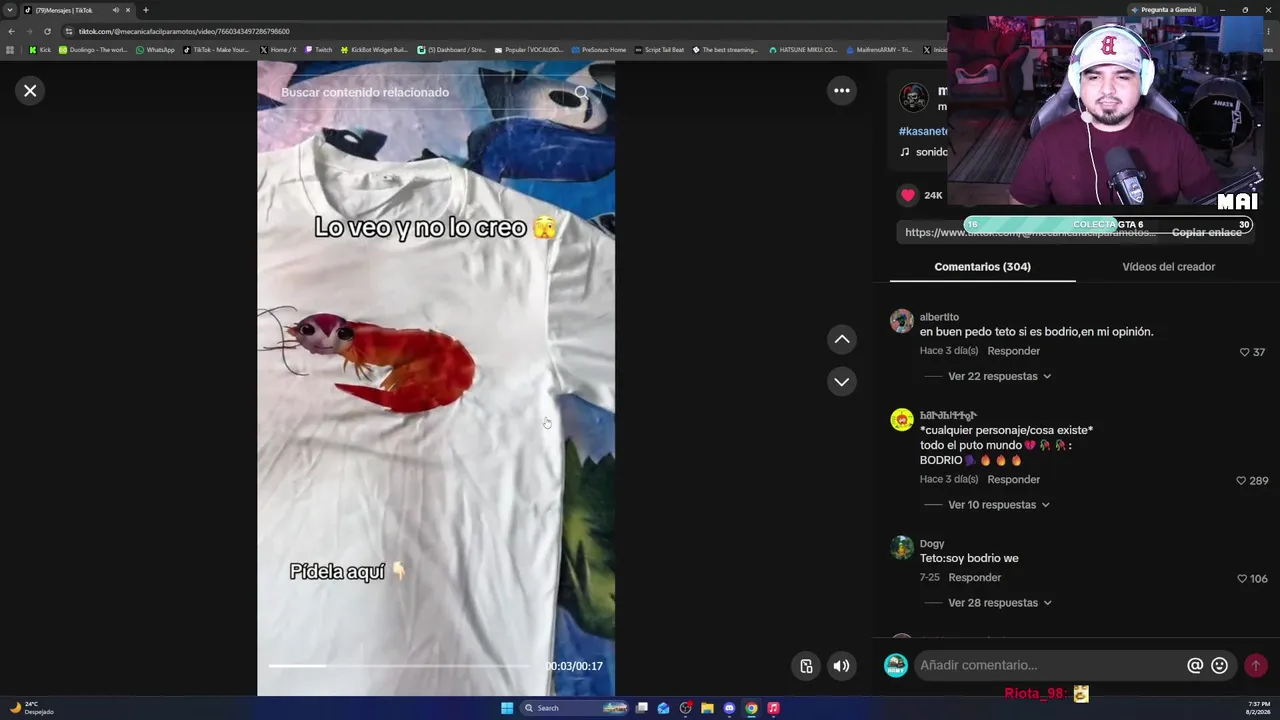The width and height of the screenshot is (1280, 720).
Task: Click the search magnifier on the video
Action: pos(582,92)
